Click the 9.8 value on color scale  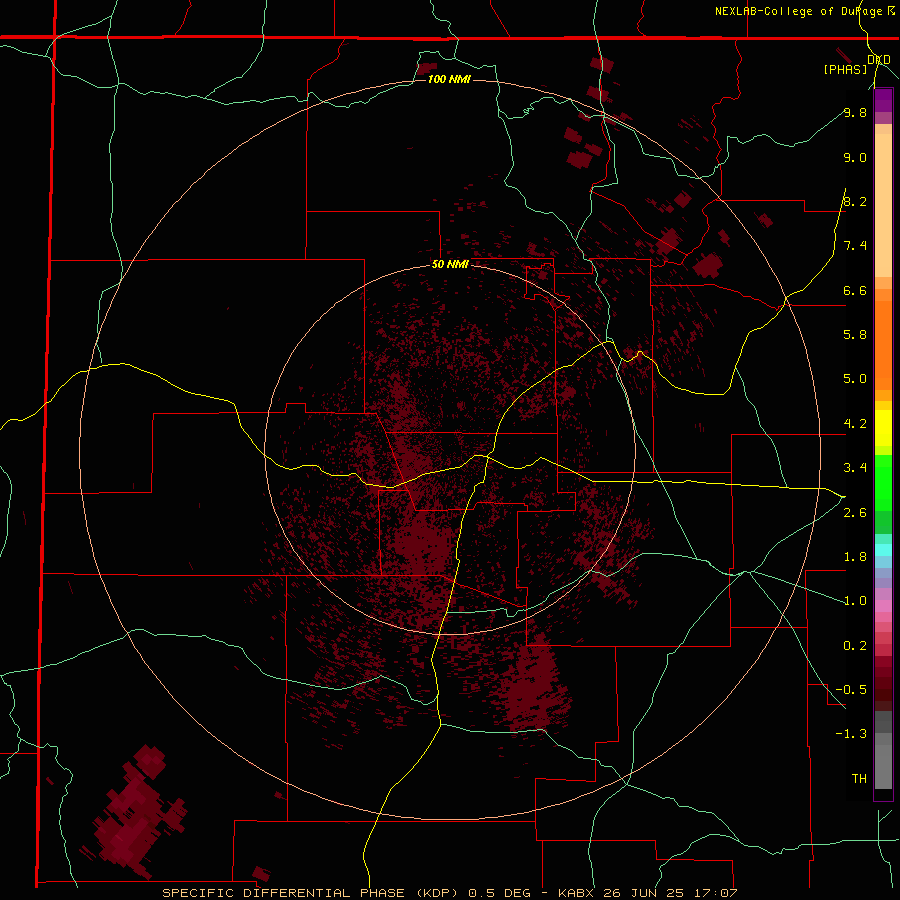[855, 112]
